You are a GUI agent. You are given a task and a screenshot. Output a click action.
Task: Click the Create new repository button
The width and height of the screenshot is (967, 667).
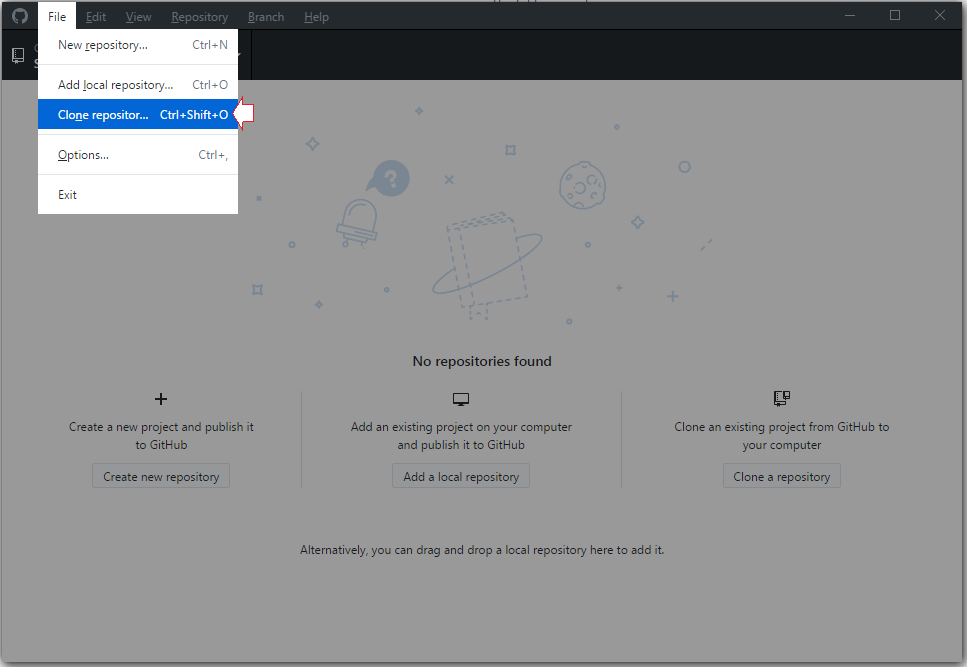click(x=161, y=476)
